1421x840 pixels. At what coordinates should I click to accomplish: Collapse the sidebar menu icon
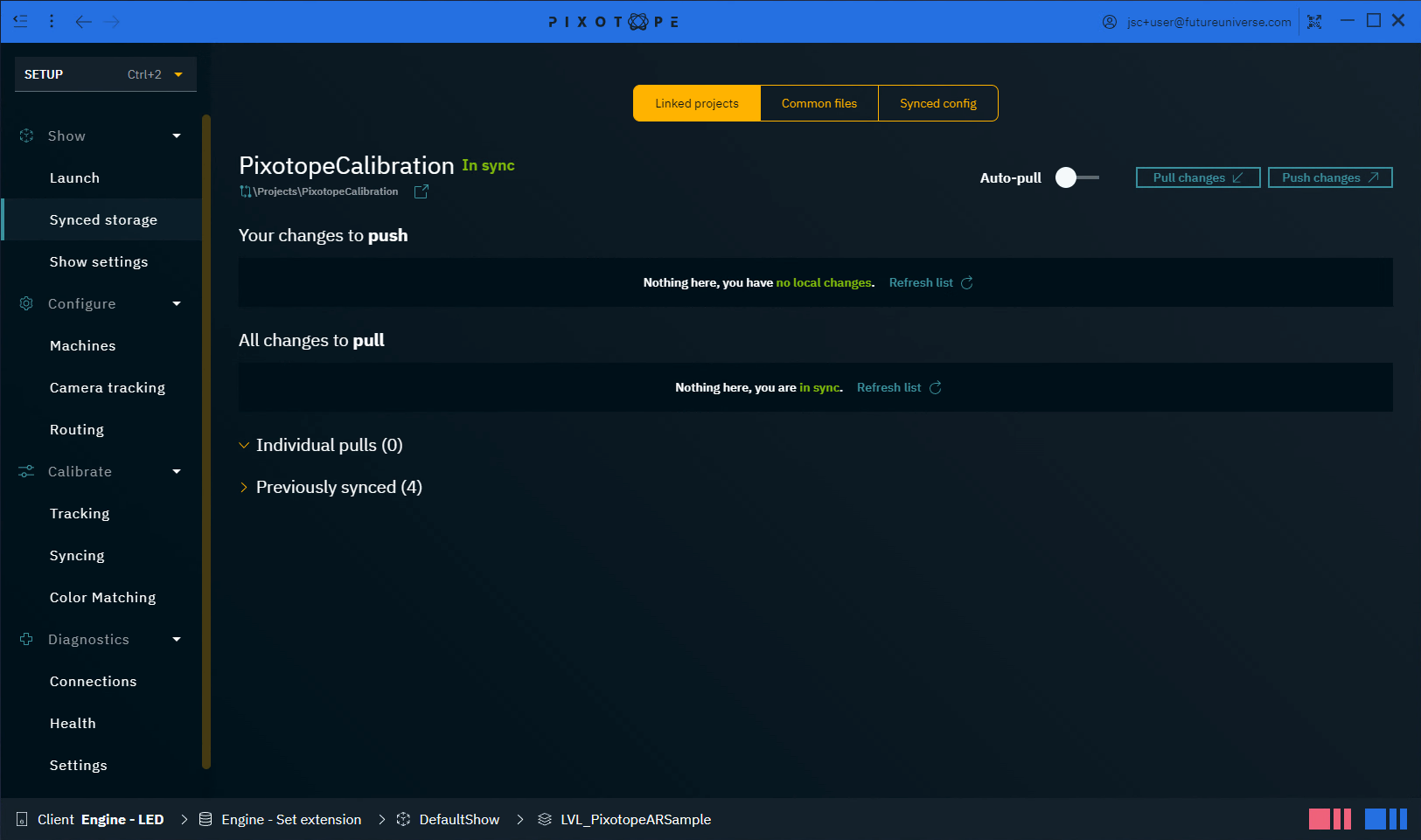point(20,21)
